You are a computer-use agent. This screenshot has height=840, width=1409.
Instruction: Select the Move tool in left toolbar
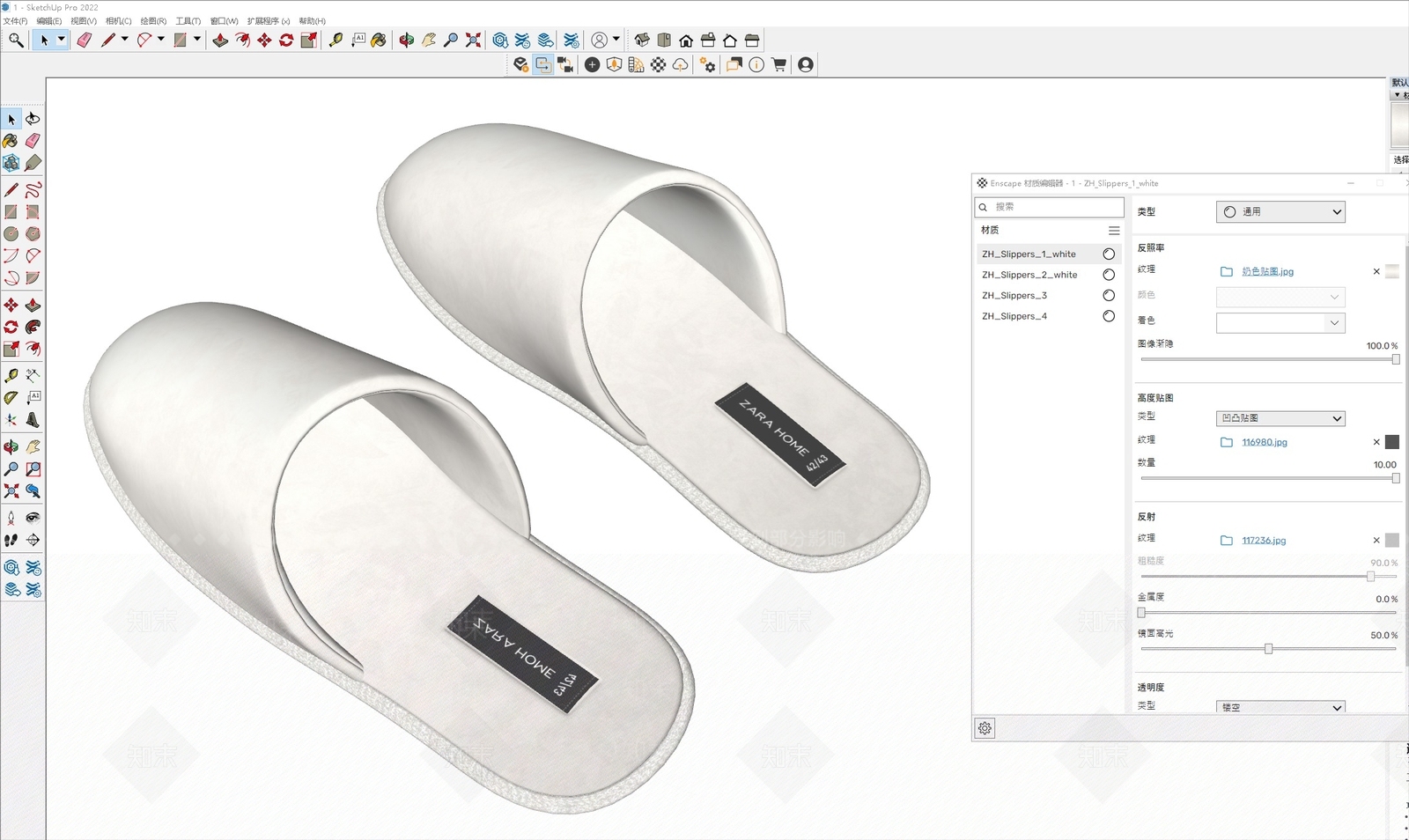11,305
